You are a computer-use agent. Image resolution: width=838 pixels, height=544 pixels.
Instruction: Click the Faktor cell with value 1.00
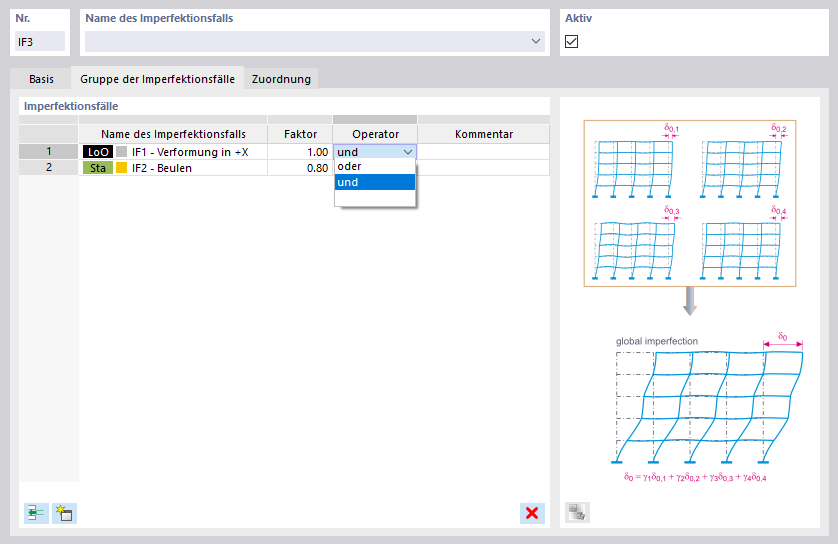[x=300, y=152]
